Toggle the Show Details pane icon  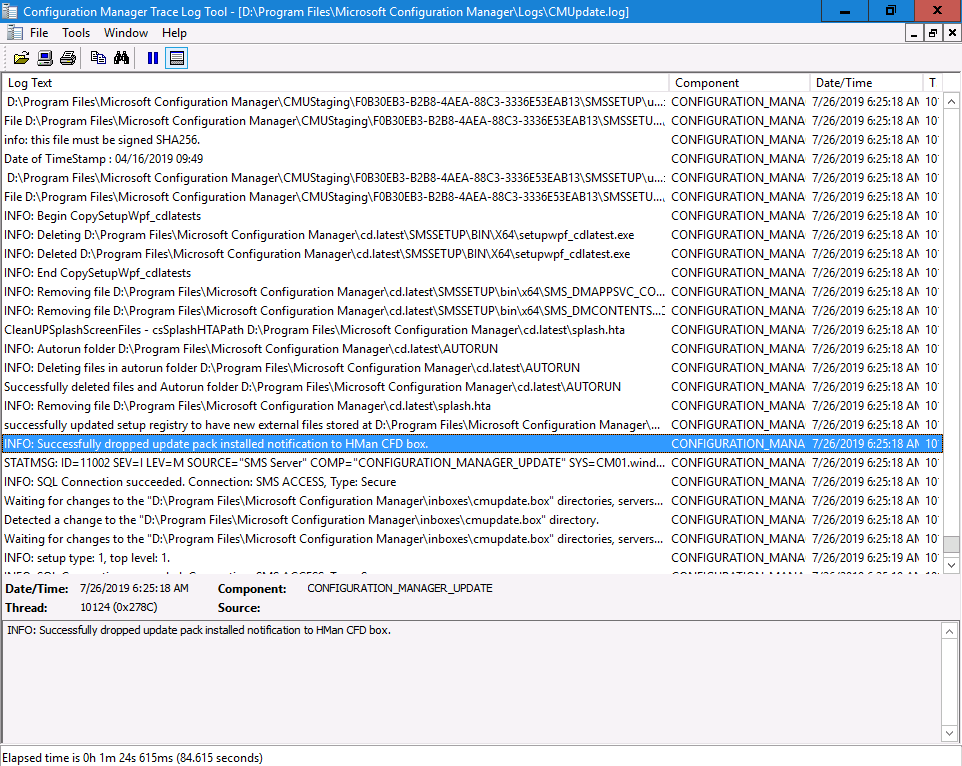(177, 58)
